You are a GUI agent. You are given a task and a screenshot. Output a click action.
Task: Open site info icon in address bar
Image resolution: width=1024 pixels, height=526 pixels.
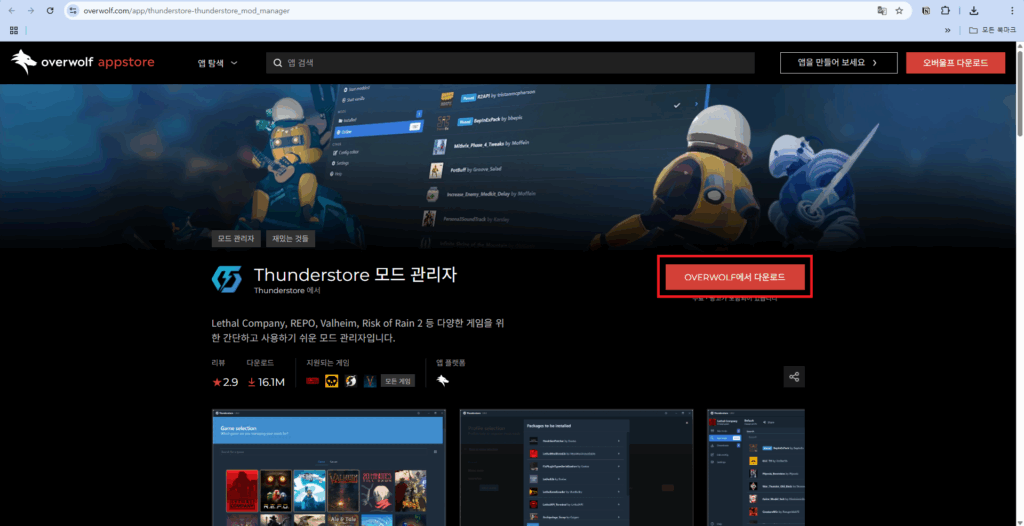73,10
